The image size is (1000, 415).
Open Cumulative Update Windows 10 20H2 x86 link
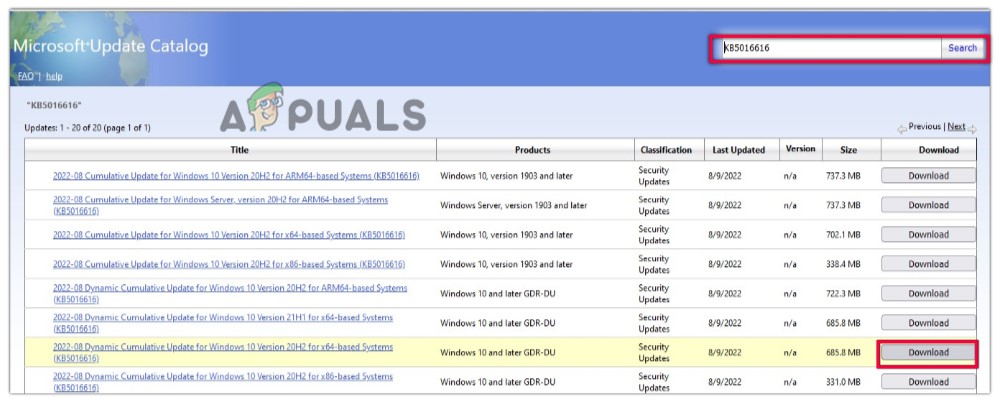(229, 264)
